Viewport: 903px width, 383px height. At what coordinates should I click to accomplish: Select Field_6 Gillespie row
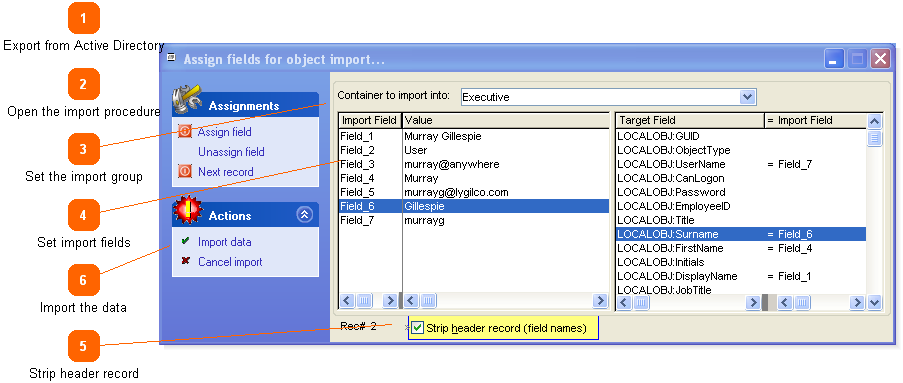473,206
